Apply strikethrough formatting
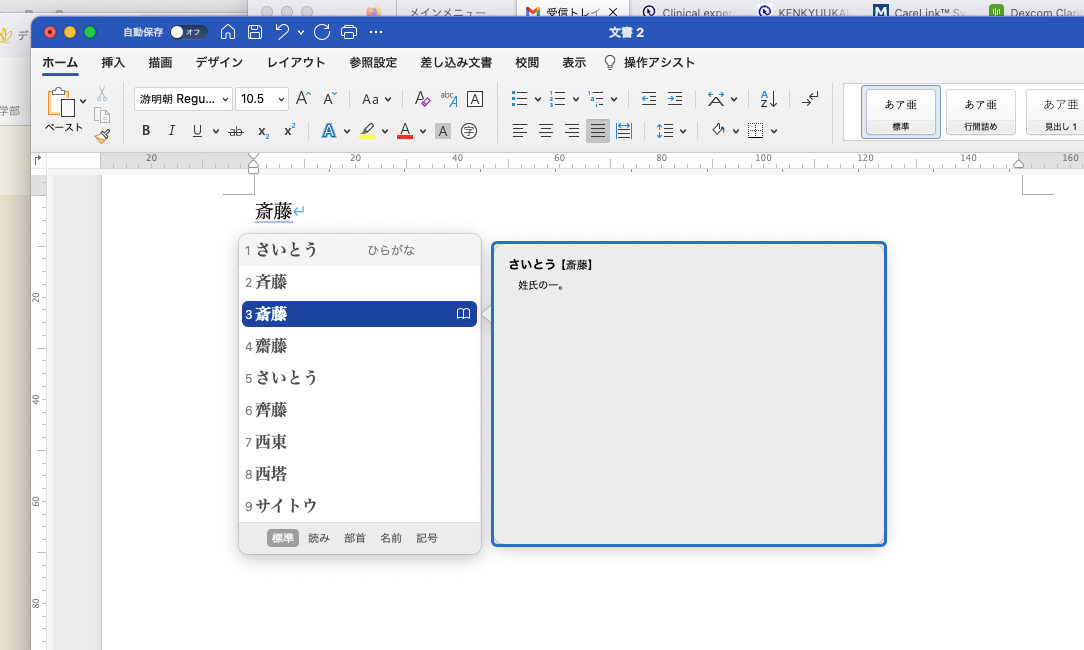The height and width of the screenshot is (650, 1084). pos(236,131)
